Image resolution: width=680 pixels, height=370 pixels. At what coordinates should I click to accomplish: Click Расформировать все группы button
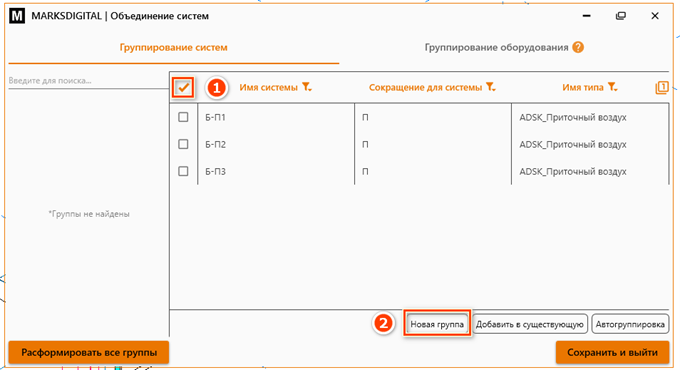(x=89, y=352)
